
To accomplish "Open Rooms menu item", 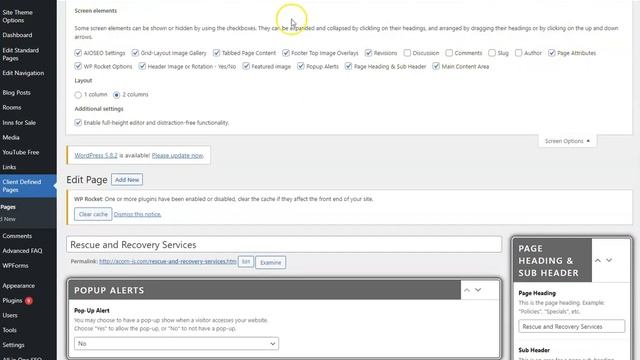I will click(x=11, y=108).
